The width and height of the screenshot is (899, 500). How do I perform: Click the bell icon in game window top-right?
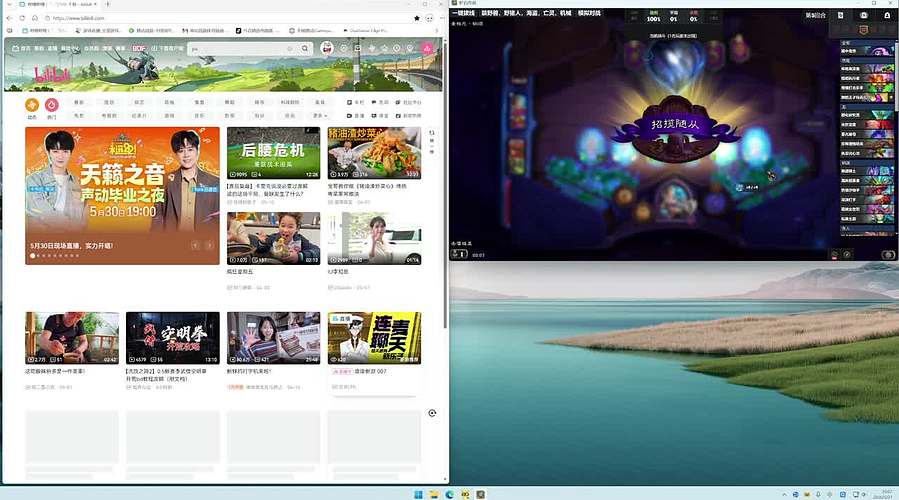pyautogui.click(x=887, y=15)
